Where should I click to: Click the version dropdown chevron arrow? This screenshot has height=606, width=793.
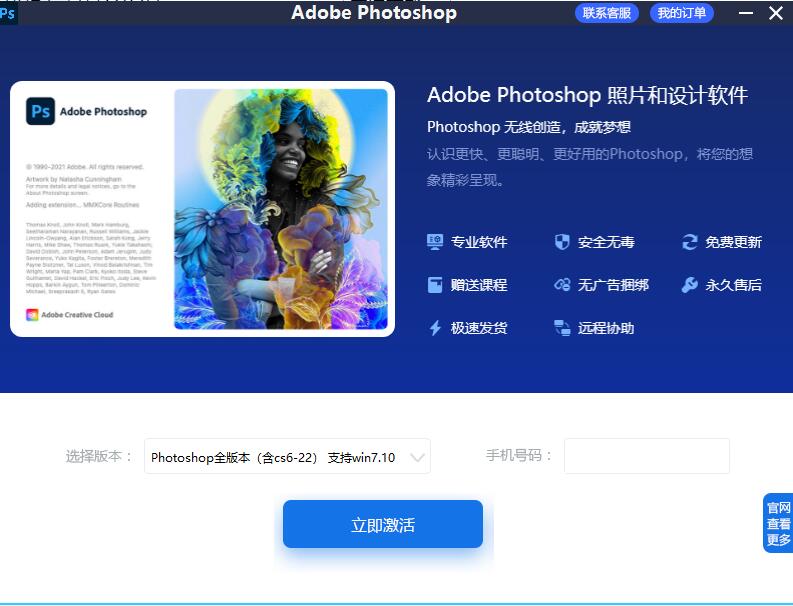tap(417, 457)
